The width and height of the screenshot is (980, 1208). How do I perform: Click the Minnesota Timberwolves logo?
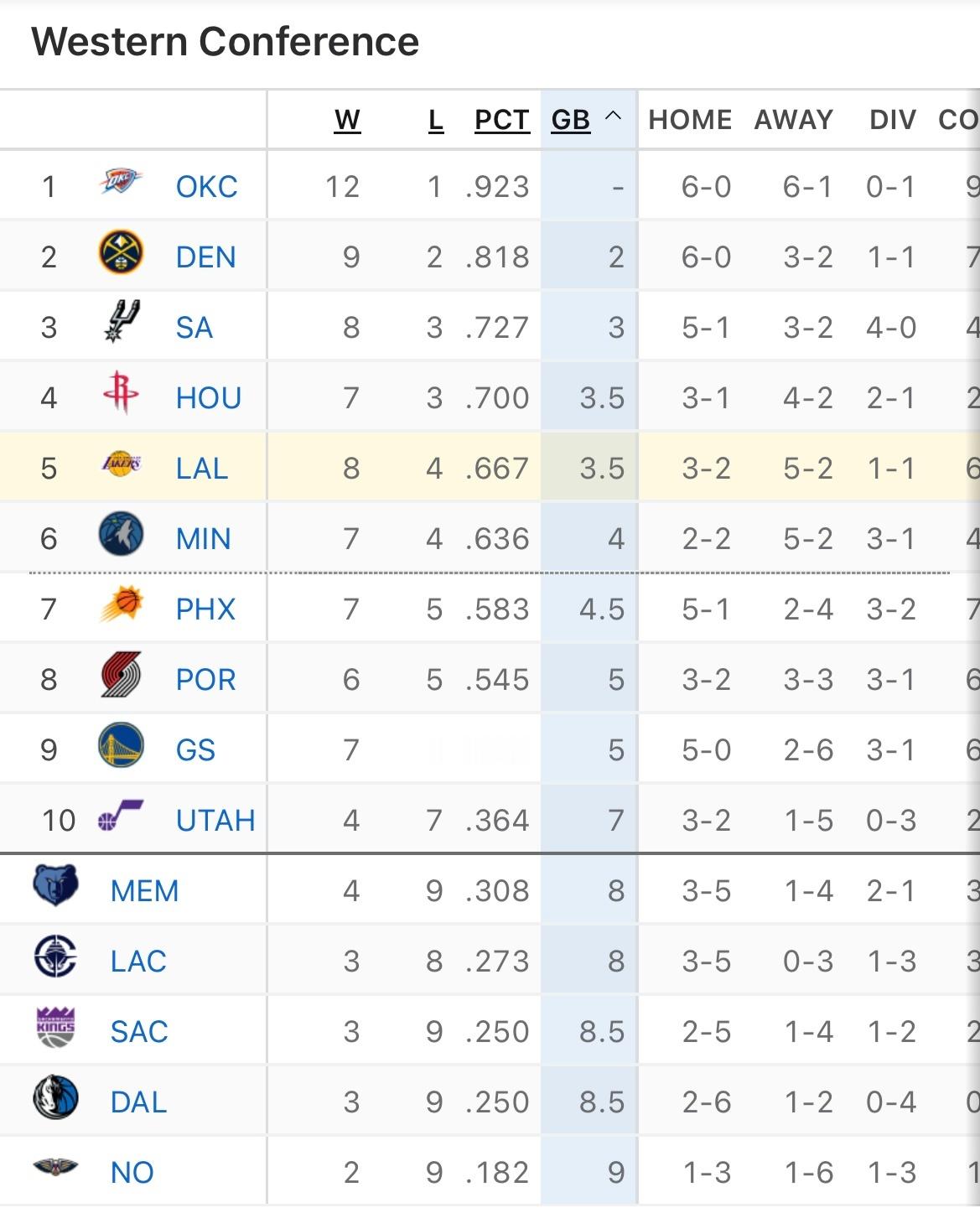tap(121, 535)
